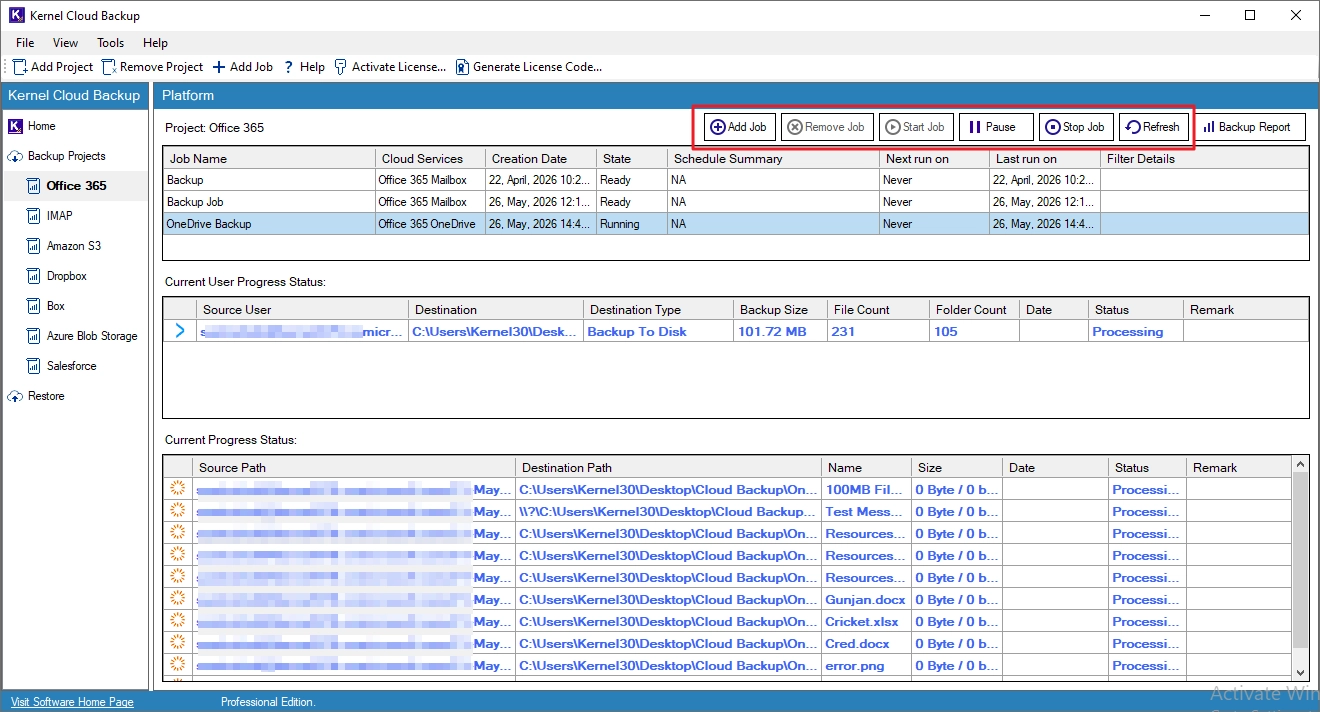Image resolution: width=1320 pixels, height=712 pixels.
Task: Click the Cloud Services column header
Action: point(431,158)
